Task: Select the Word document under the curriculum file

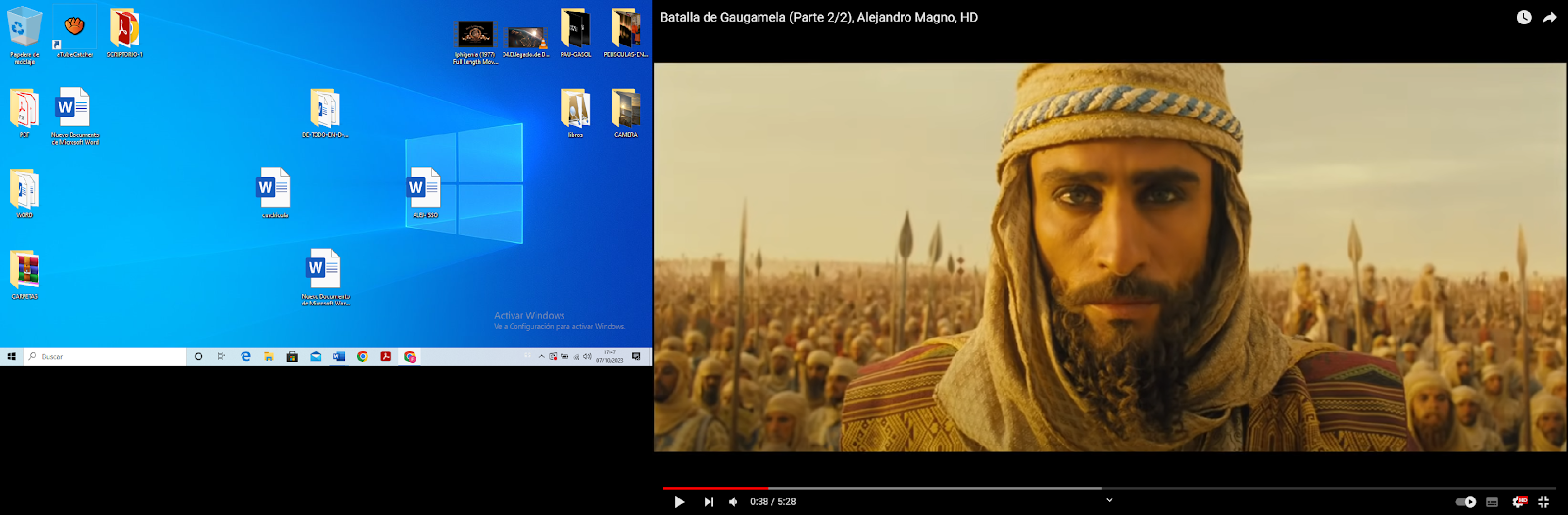Action: [324, 277]
